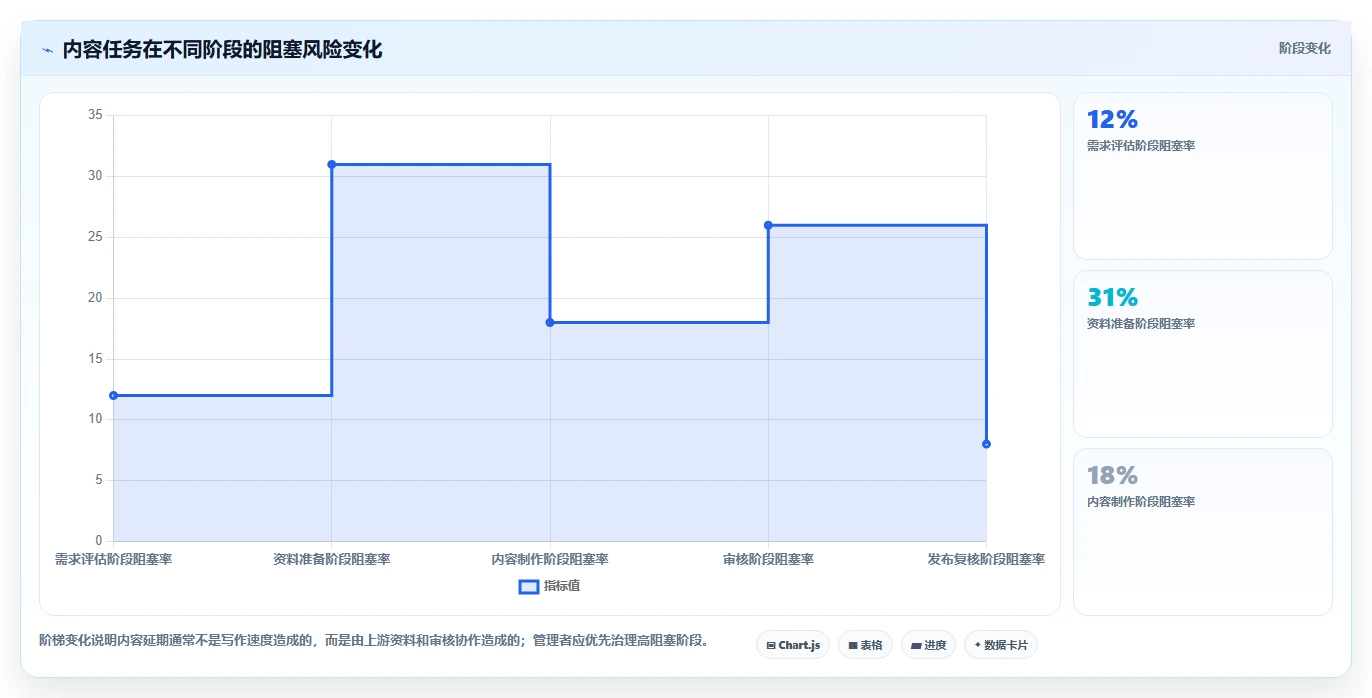This screenshot has height=698, width=1372.
Task: Click the x-axis label 审核阶段阻塞率
Action: (768, 559)
